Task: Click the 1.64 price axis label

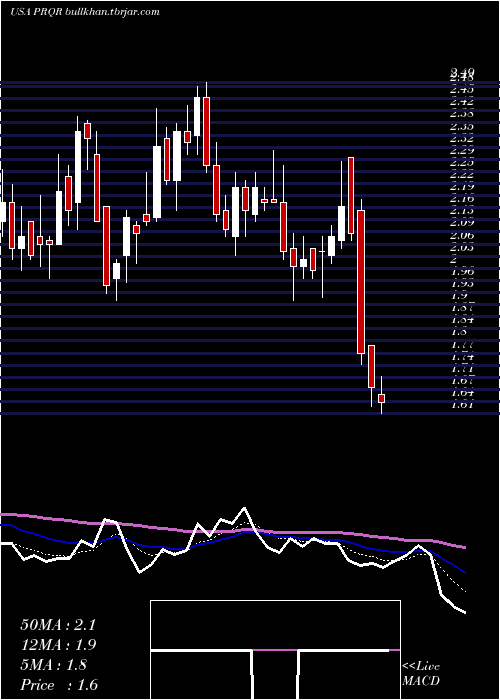Action: pyautogui.click(x=462, y=393)
